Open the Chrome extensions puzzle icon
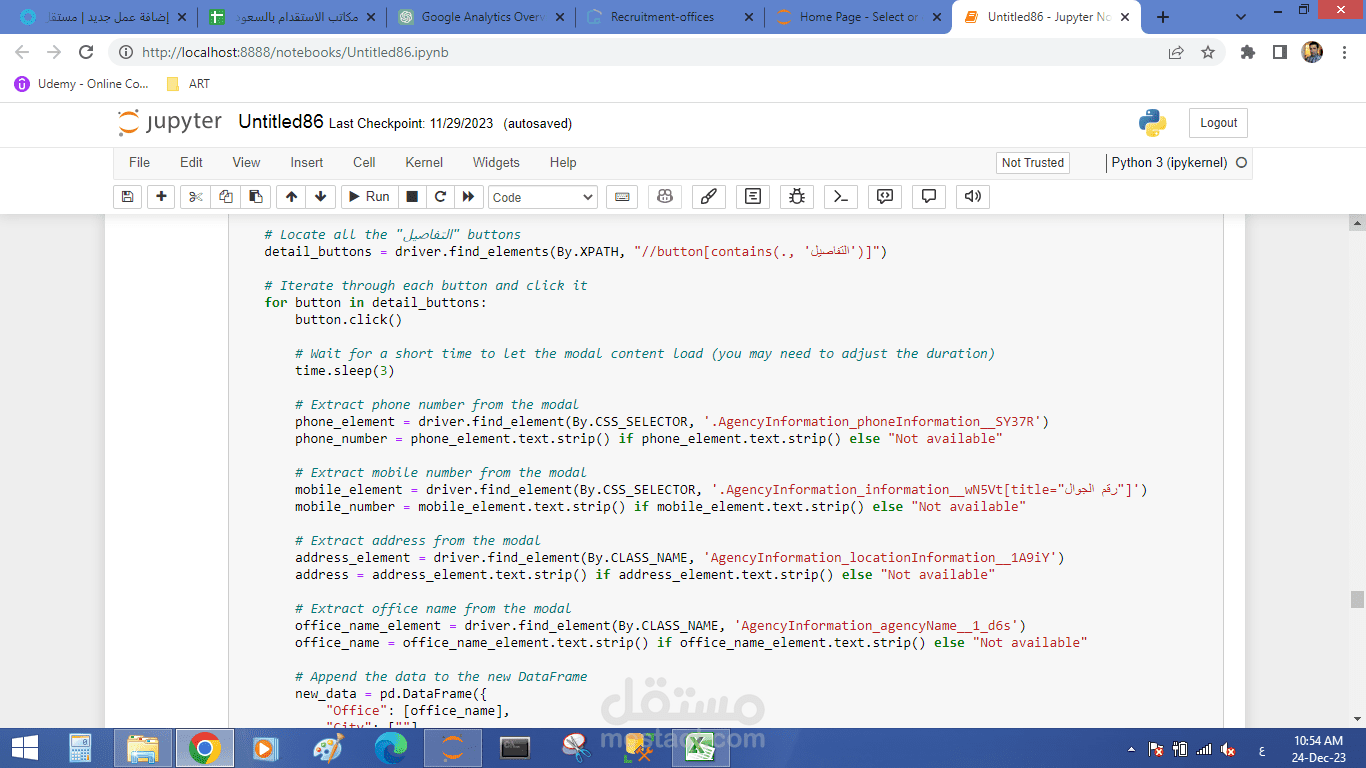 [1248, 52]
